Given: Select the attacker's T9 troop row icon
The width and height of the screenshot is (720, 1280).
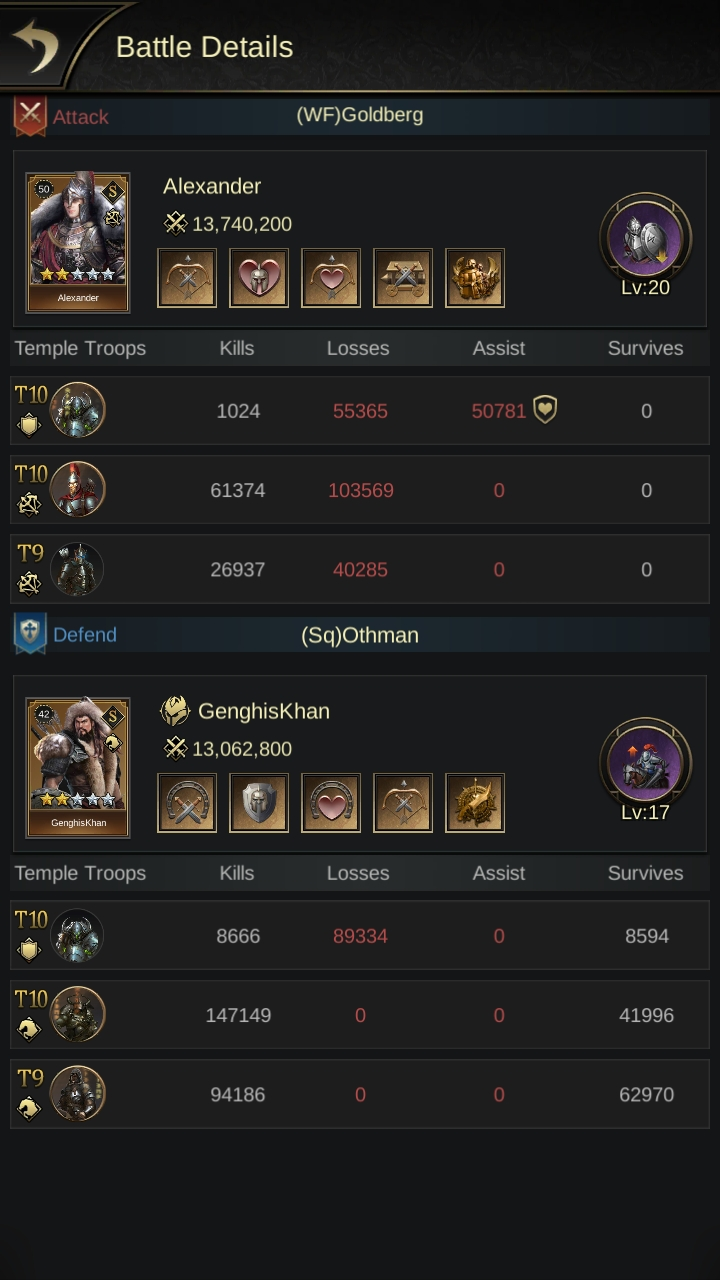Looking at the screenshot, I should [77, 569].
